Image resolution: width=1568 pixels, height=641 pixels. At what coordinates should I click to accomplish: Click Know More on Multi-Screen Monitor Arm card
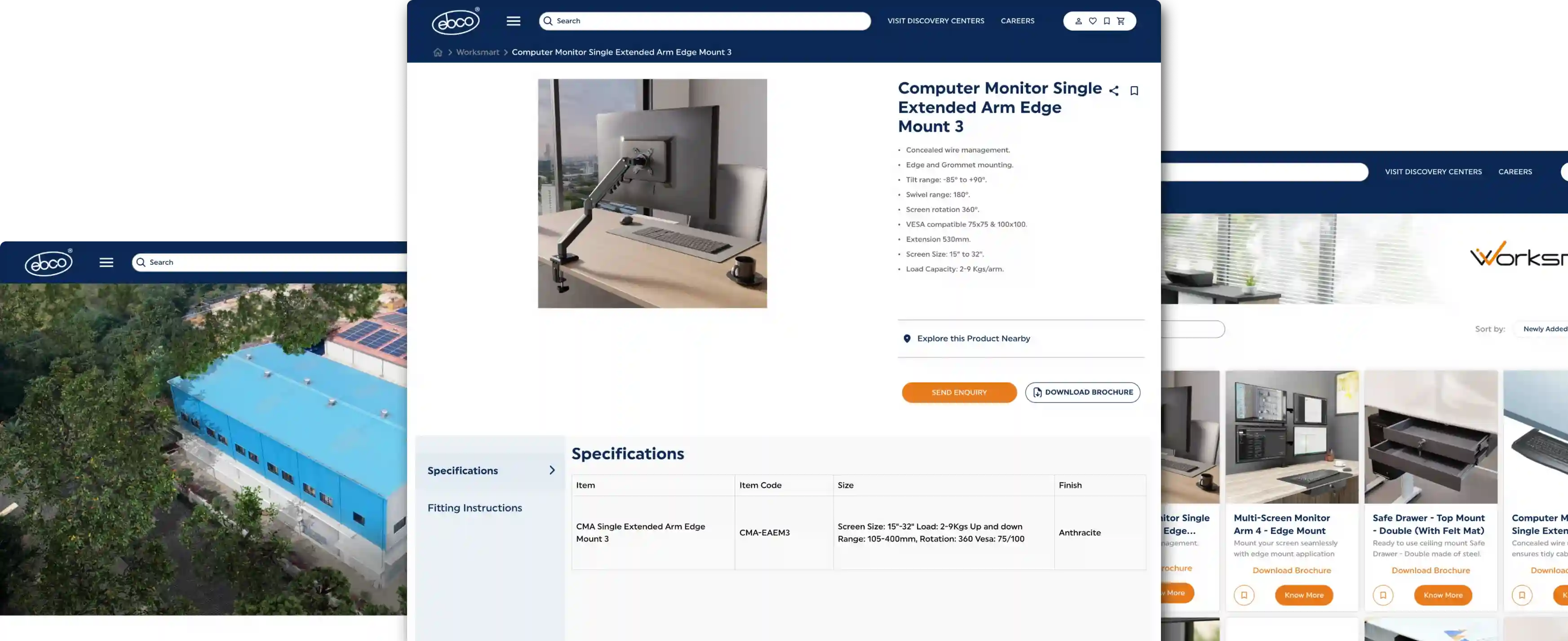pos(1303,595)
